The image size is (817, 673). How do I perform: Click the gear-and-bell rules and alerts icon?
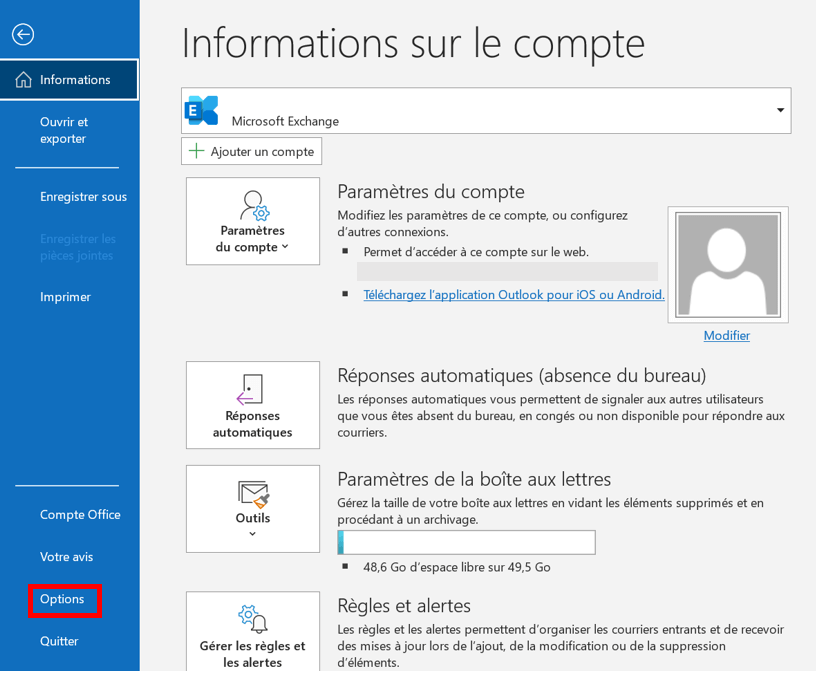[x=253, y=619]
